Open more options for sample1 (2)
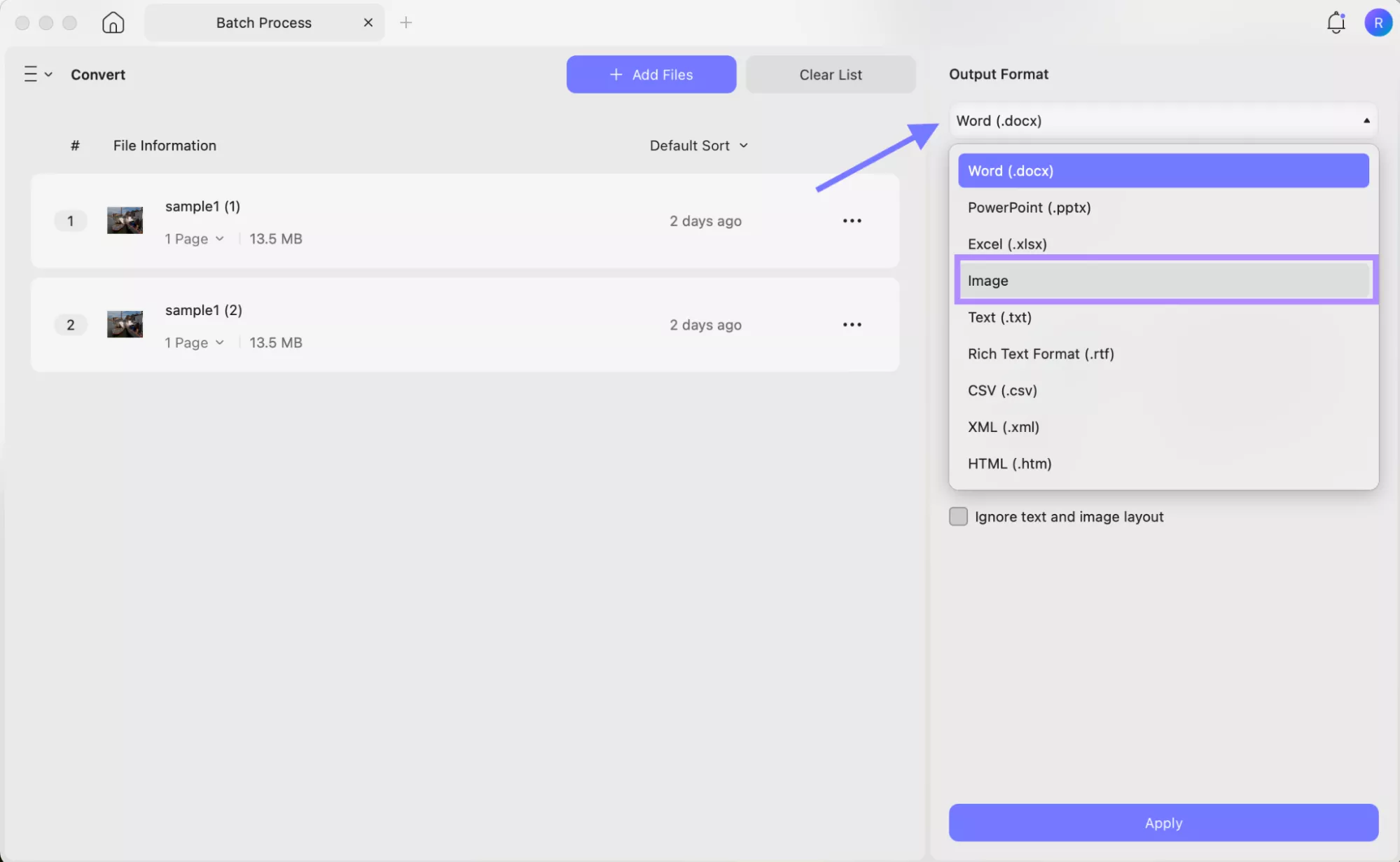Viewport: 1400px width, 862px height. point(852,324)
